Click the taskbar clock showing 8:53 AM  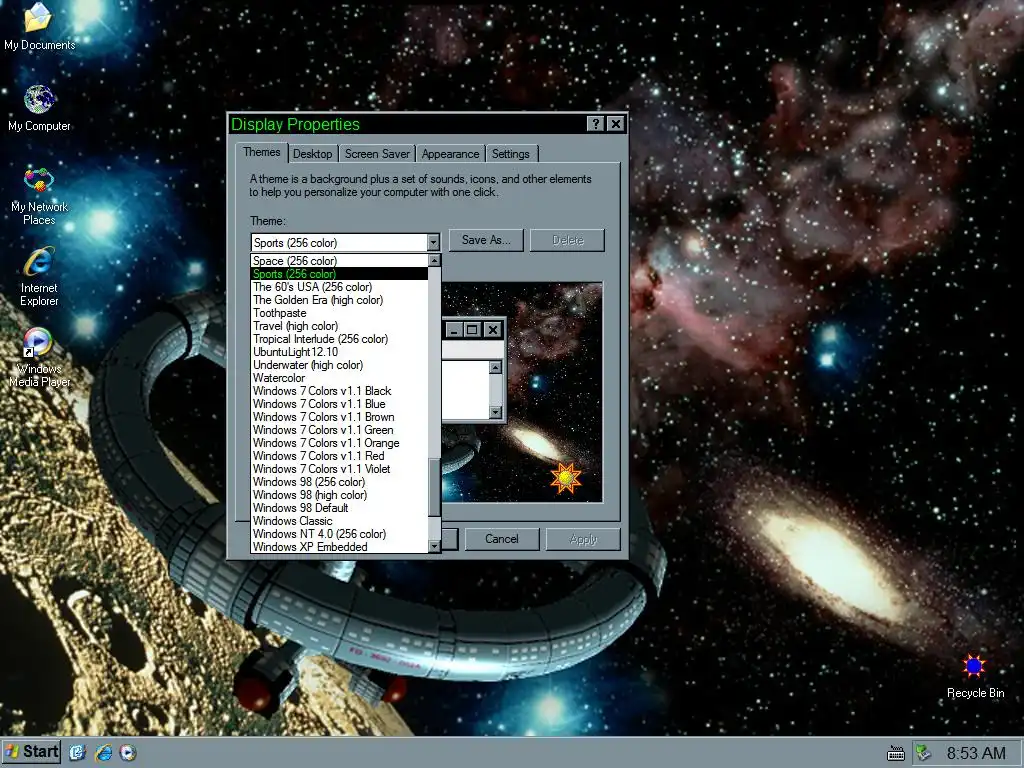(976, 753)
